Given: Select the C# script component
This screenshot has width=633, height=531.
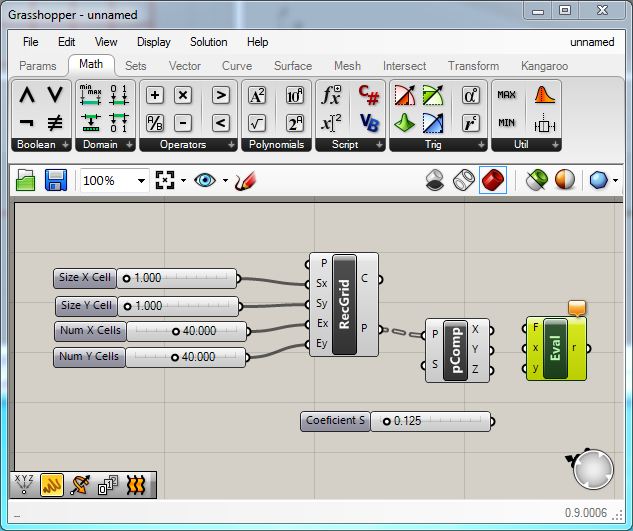Looking at the screenshot, I should (369, 95).
